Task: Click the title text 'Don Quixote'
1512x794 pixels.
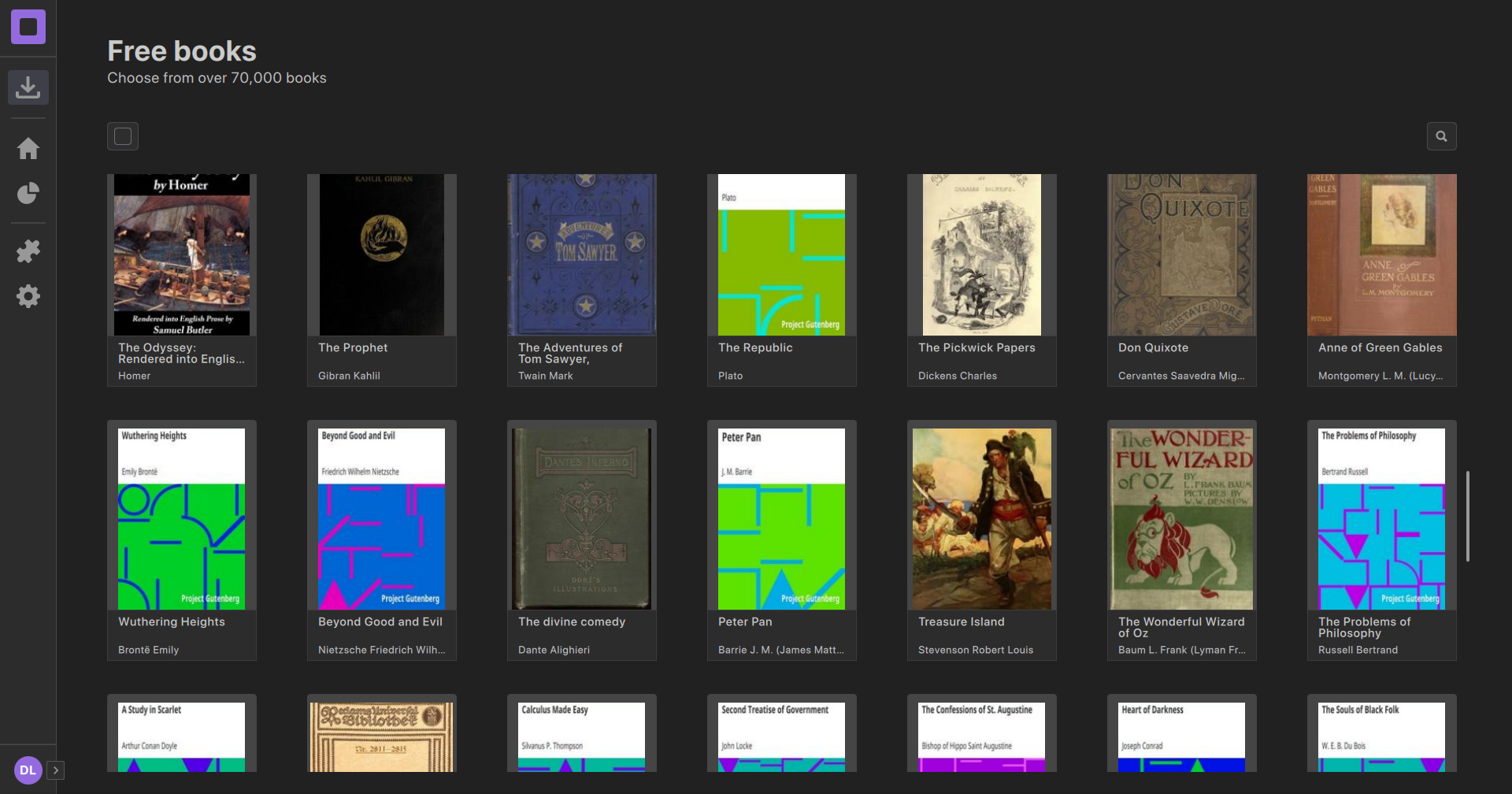Action: 1154,347
